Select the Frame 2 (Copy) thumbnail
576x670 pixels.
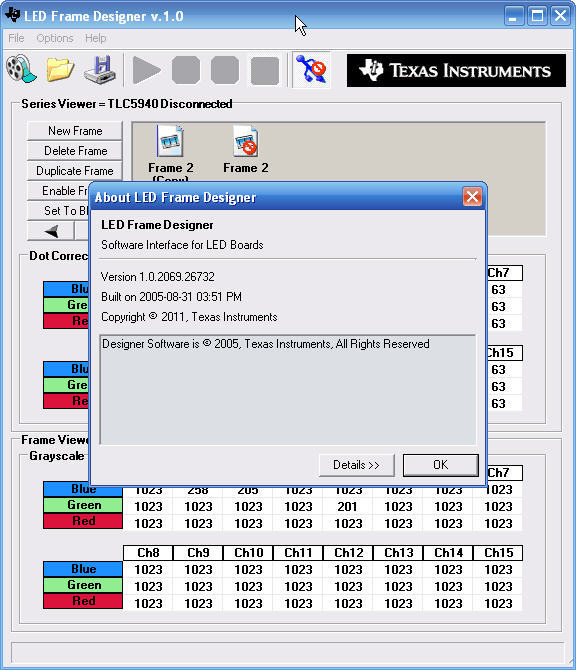point(170,154)
